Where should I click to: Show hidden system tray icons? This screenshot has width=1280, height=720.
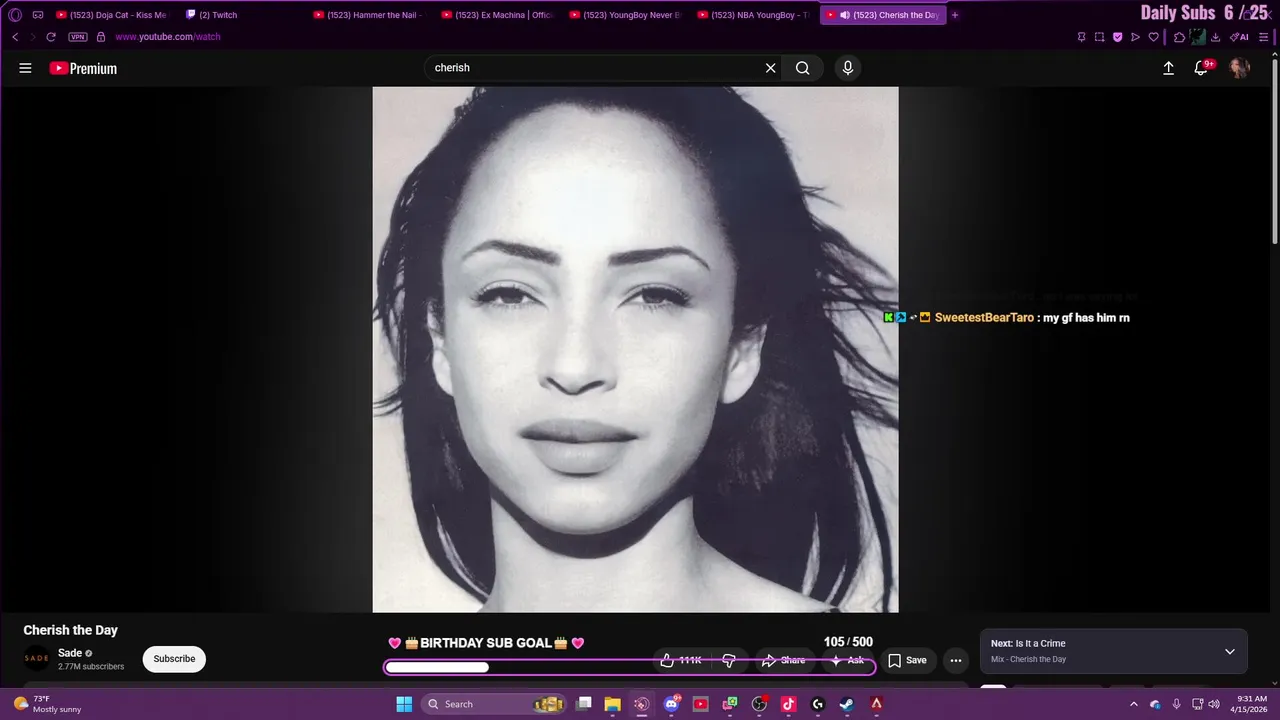1133,704
